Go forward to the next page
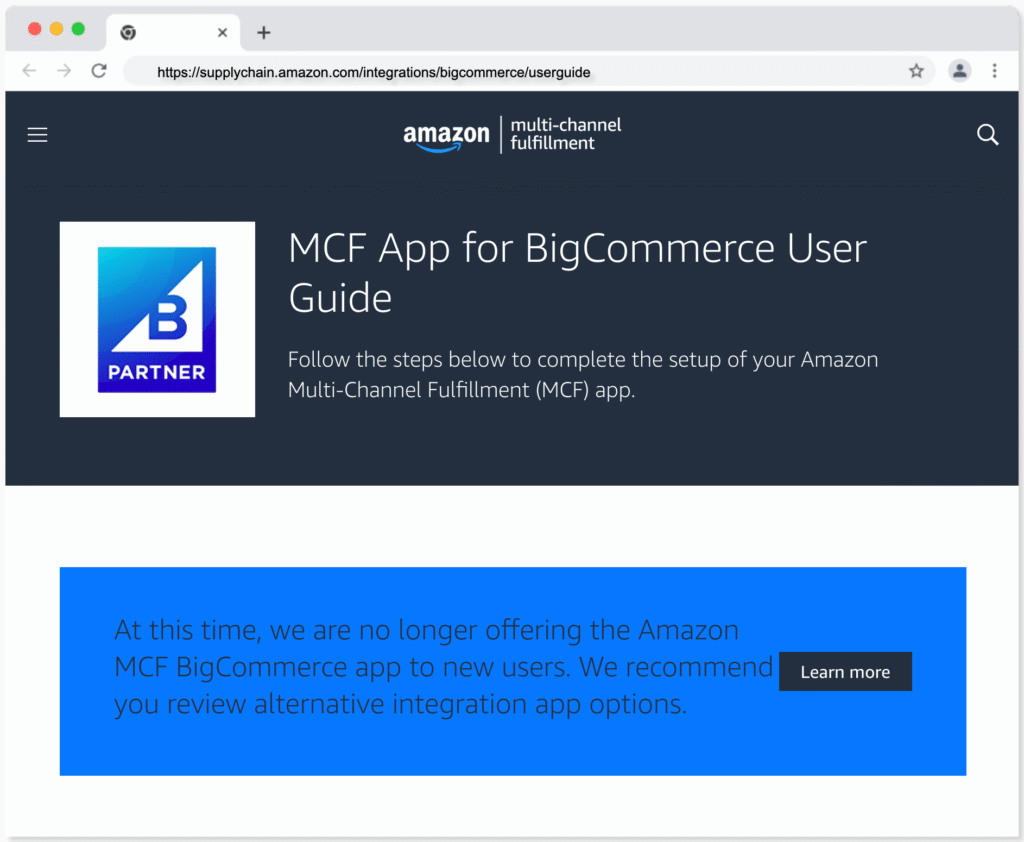The width and height of the screenshot is (1024, 842). [x=64, y=71]
